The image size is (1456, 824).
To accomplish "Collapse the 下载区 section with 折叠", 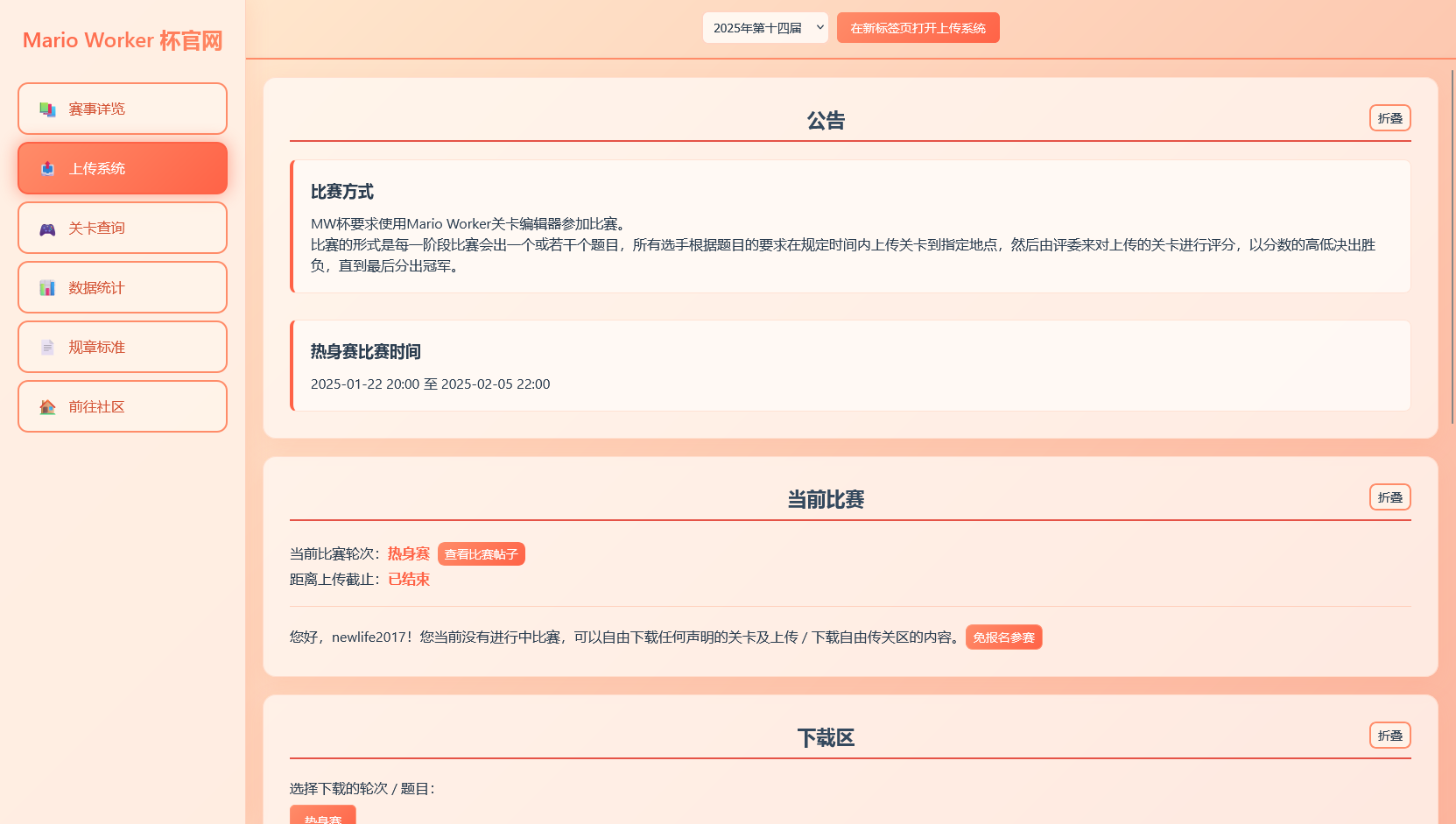I will click(x=1389, y=736).
